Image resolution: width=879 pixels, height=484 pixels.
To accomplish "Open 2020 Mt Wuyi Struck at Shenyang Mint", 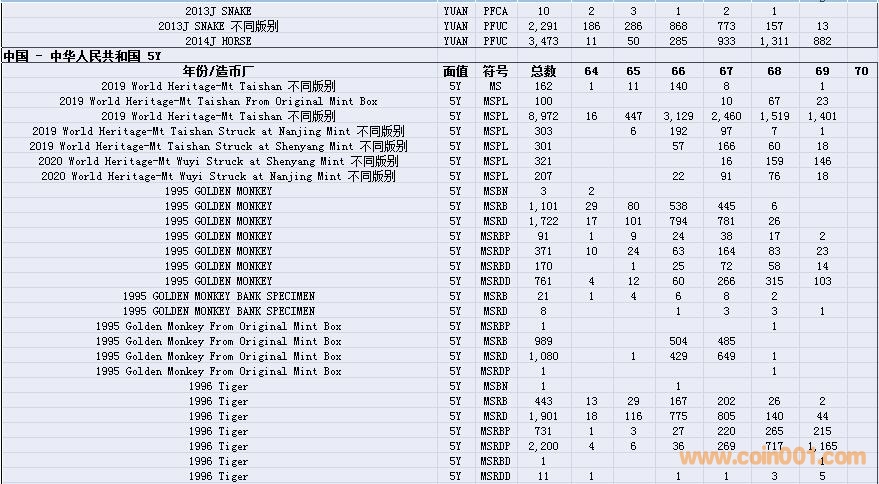I will [219, 161].
